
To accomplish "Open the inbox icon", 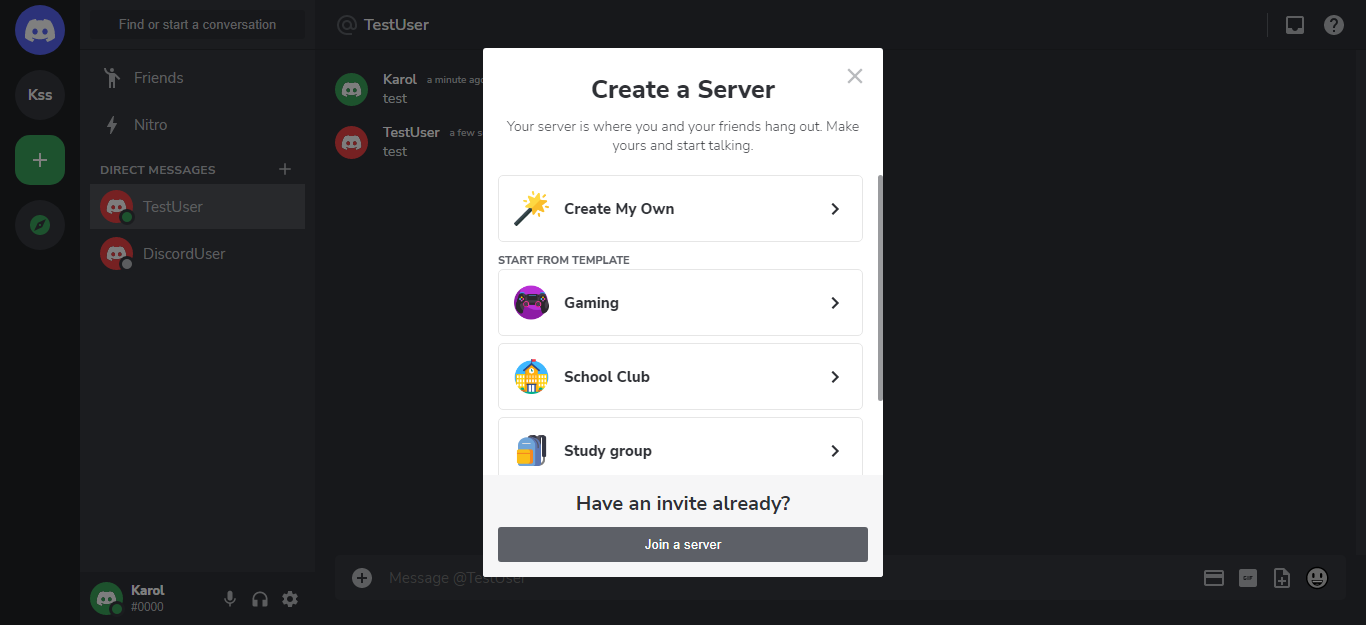I will 1294,25.
